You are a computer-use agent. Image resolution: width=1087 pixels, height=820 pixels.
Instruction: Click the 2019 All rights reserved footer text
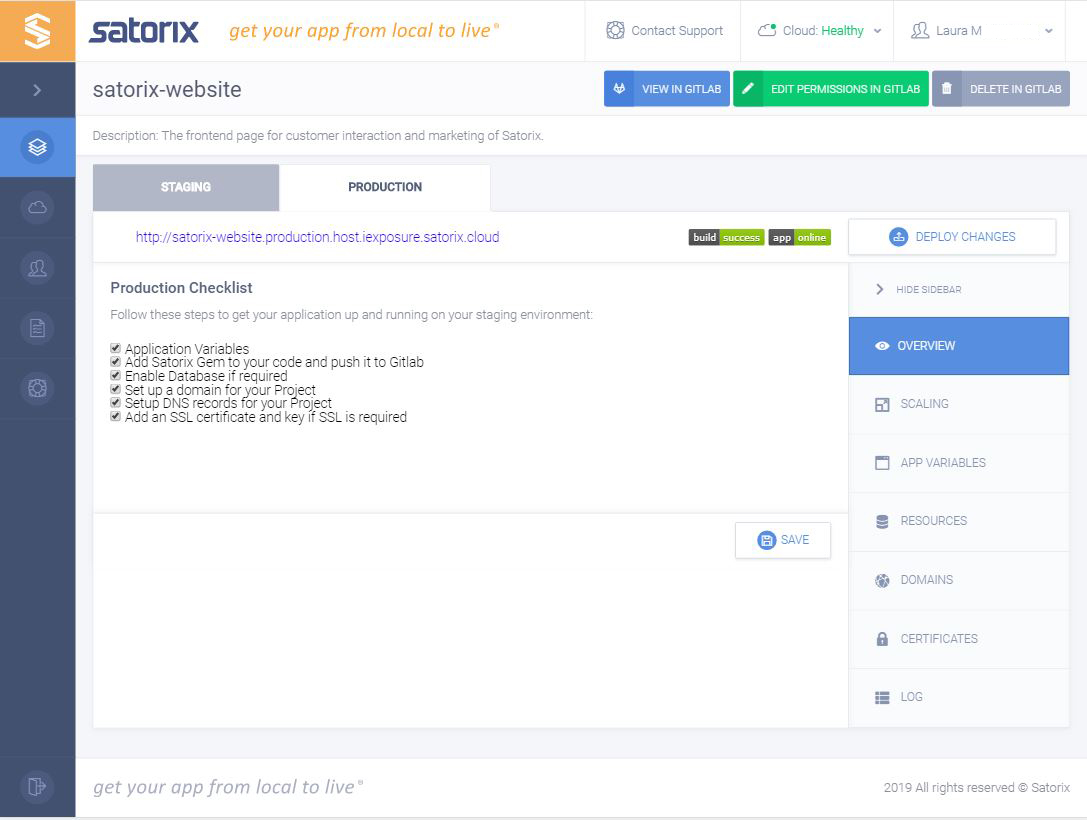click(x=977, y=787)
